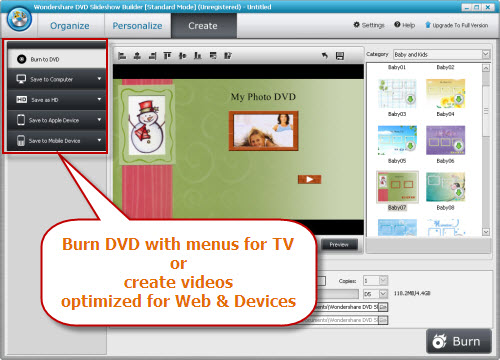Expand the Save to Computer arrow

point(99,79)
